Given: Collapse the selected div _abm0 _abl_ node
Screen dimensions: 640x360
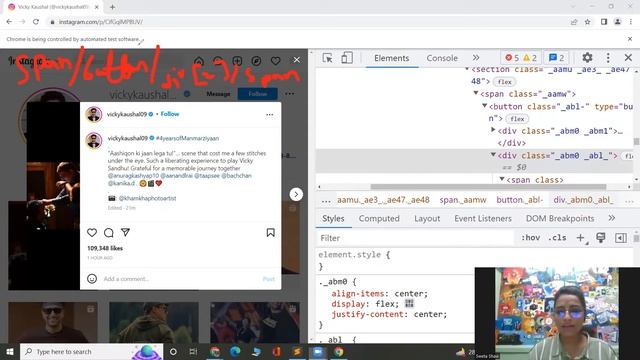Looking at the screenshot, I should pos(493,155).
